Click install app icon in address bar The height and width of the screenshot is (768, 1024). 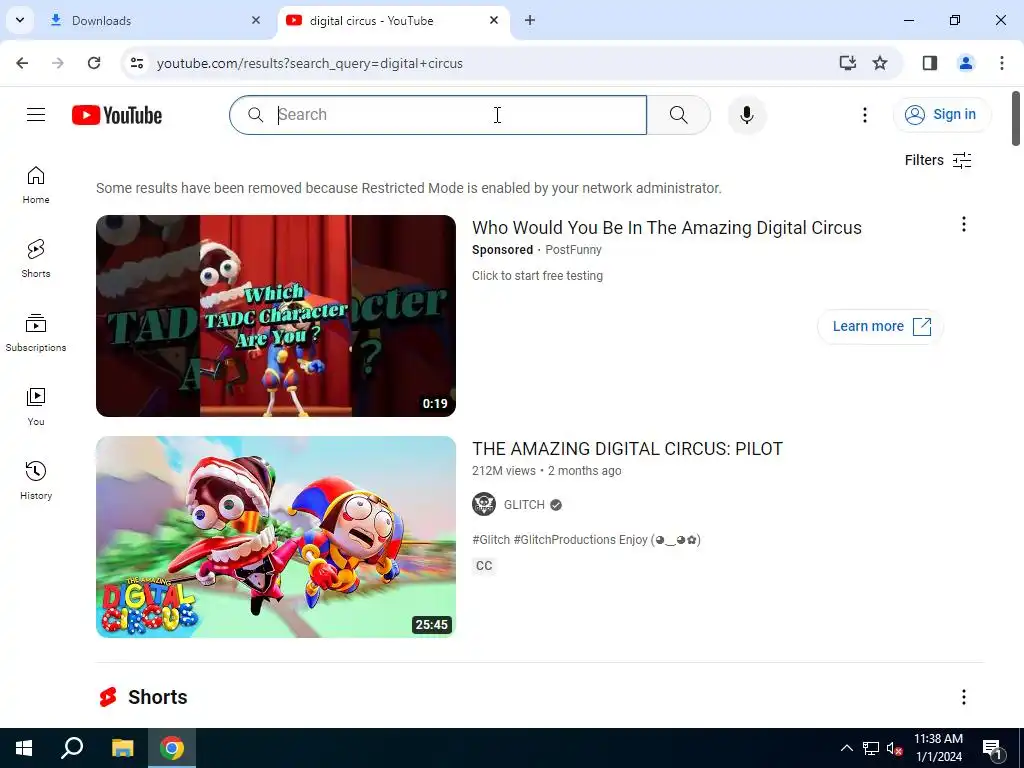tap(848, 63)
